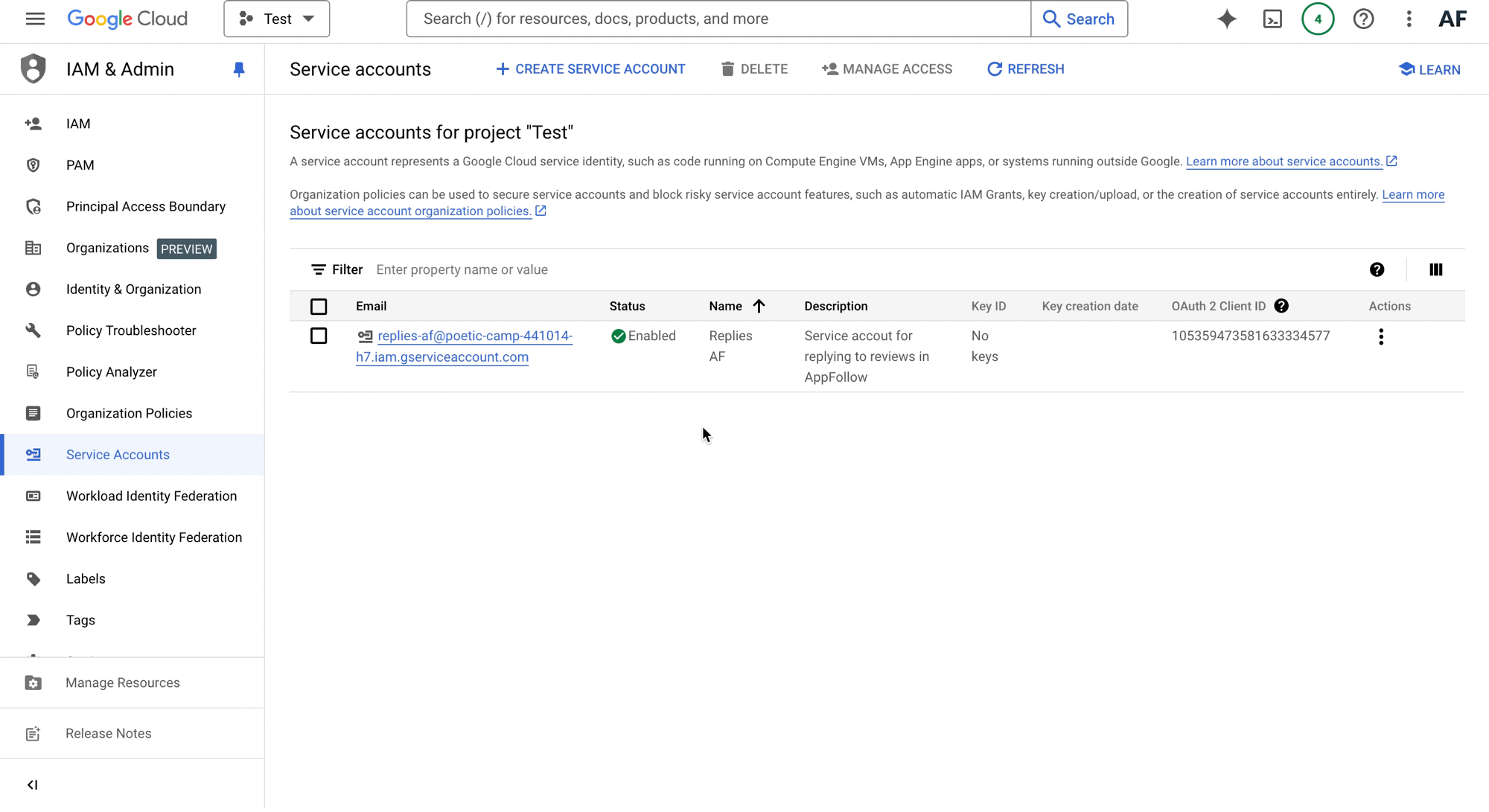Open actions menu for replies-af row
Viewport: 1489px width, 812px height.
(1381, 336)
